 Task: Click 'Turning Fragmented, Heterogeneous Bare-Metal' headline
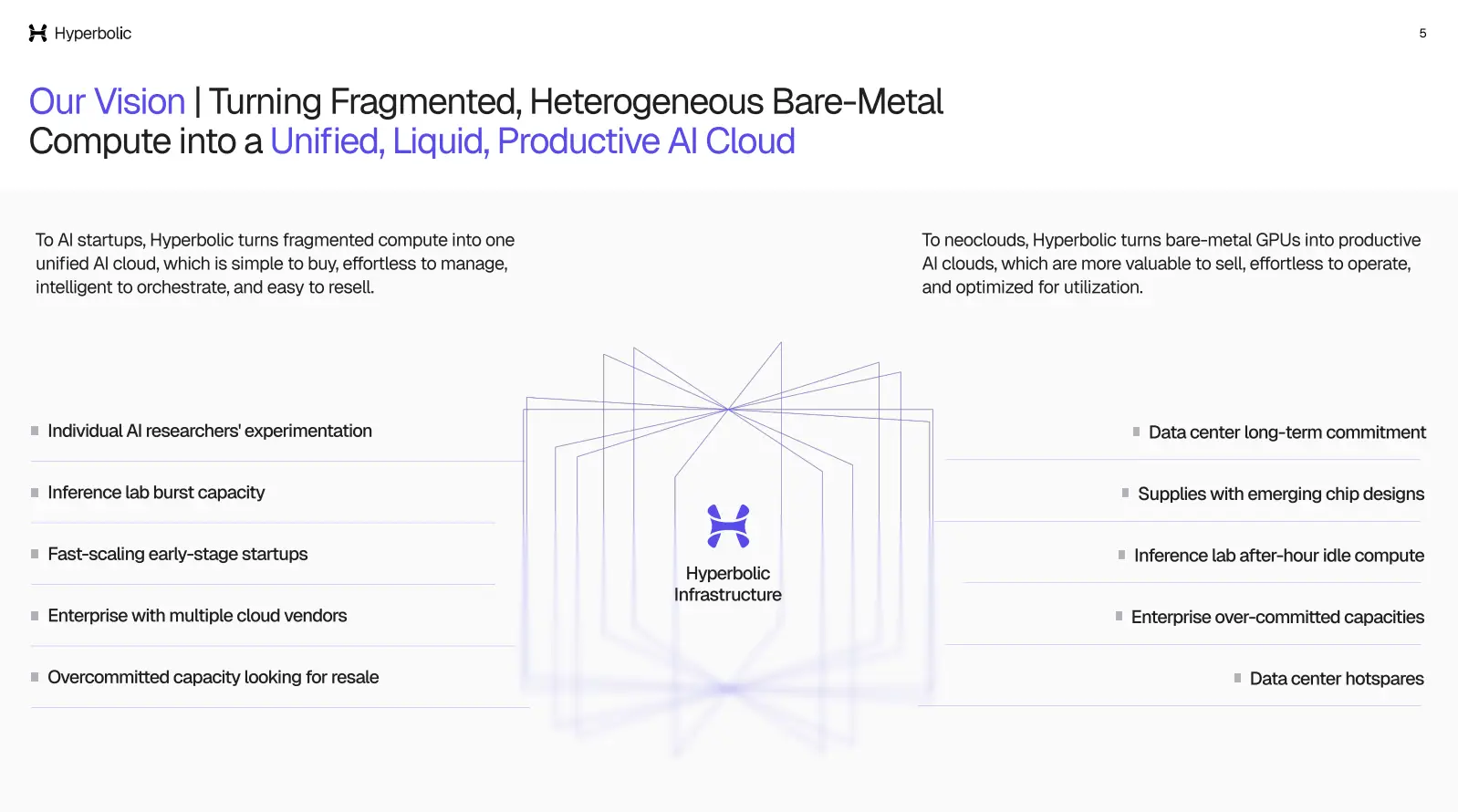576,101
